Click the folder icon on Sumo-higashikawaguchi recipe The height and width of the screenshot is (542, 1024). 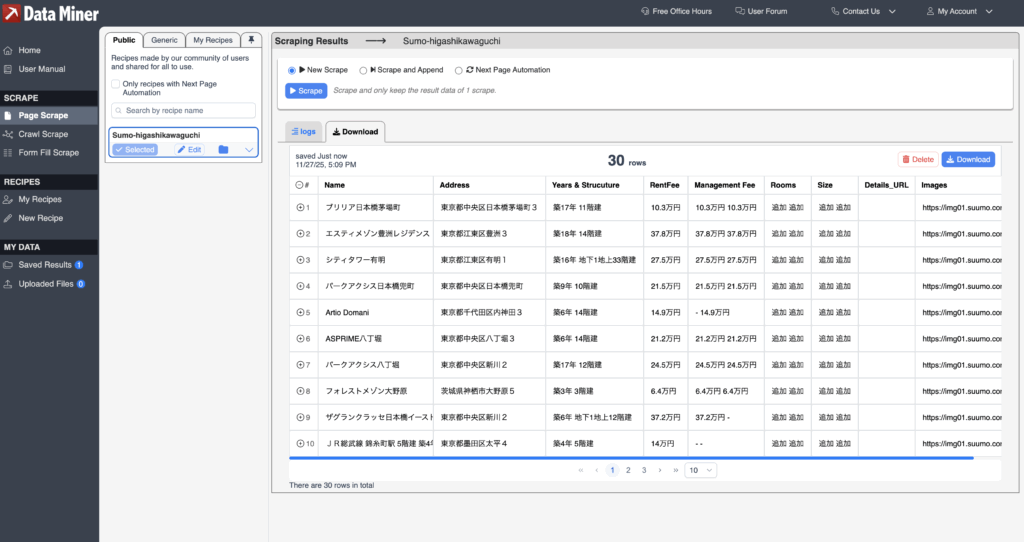pyautogui.click(x=223, y=149)
